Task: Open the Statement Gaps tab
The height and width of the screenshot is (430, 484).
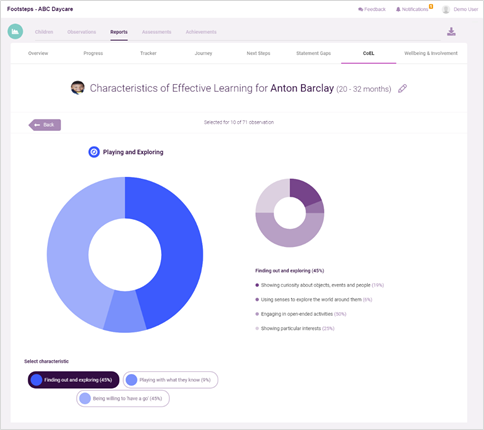Action: (313, 53)
